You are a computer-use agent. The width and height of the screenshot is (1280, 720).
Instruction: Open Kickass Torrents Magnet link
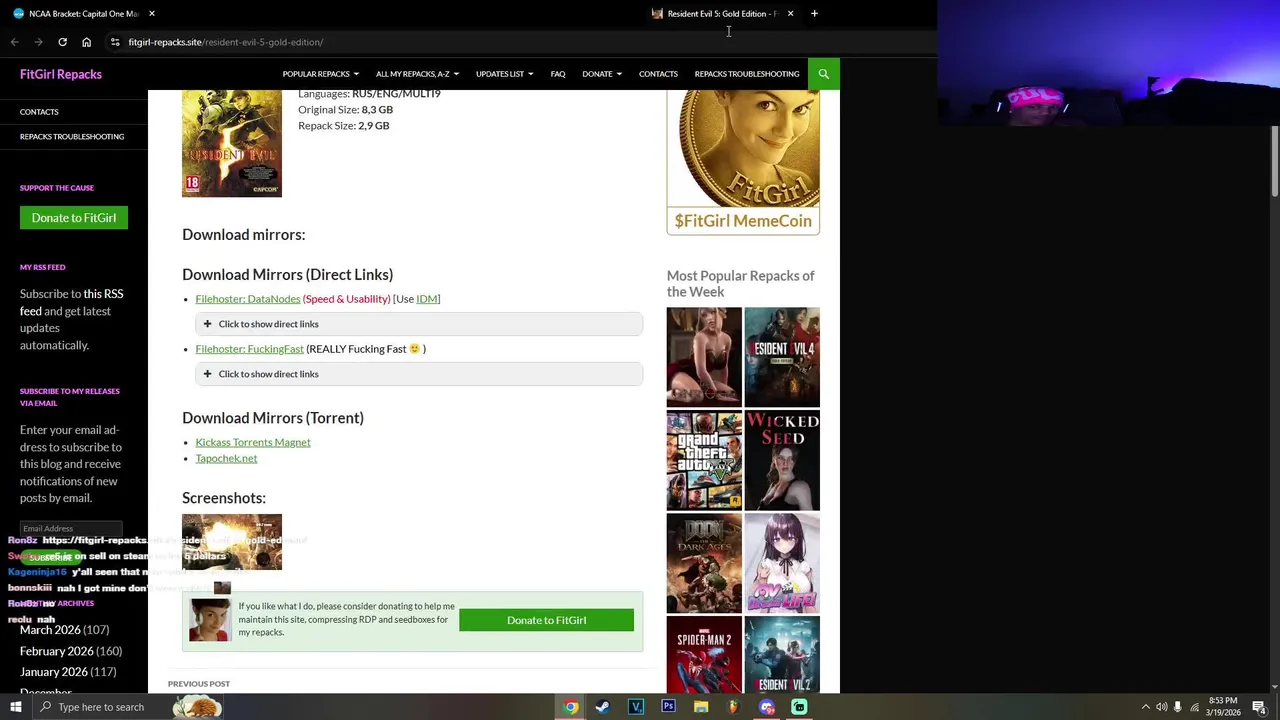[x=253, y=442]
